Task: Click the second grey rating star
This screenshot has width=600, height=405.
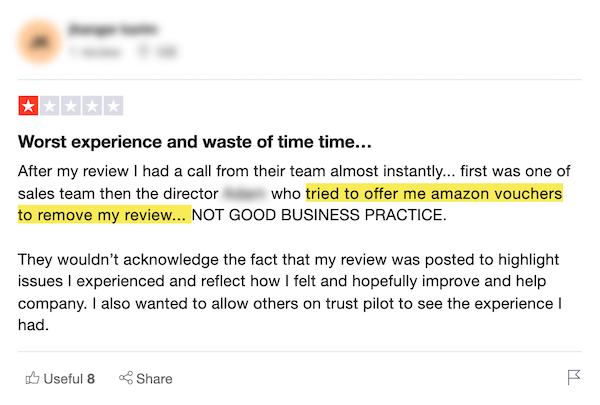Action: coord(50,106)
